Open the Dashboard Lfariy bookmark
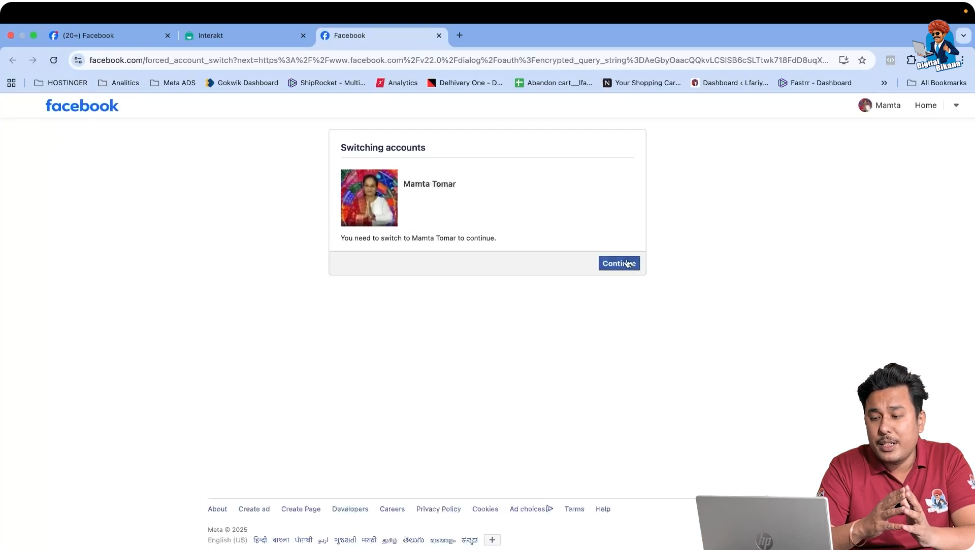978x551 pixels. point(729,82)
